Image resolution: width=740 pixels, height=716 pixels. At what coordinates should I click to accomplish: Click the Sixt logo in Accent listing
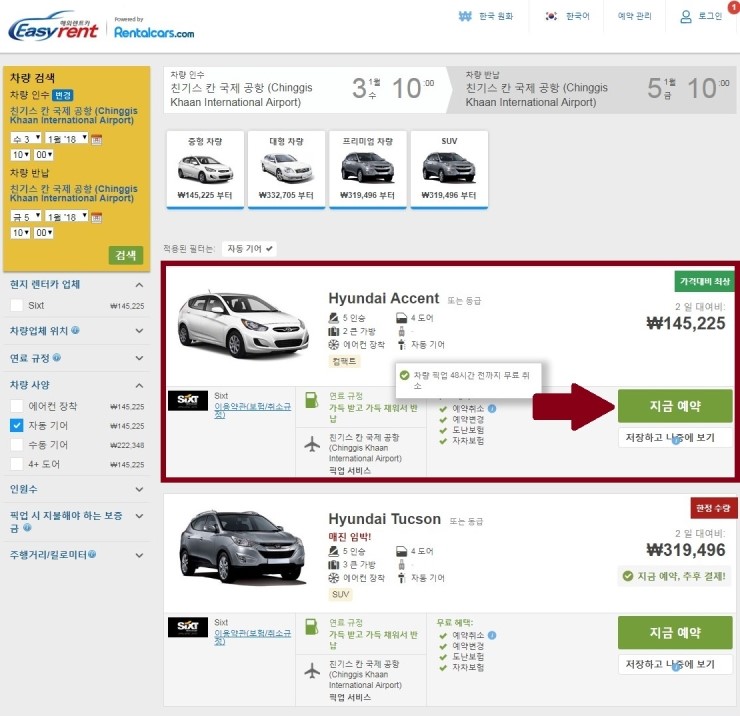click(188, 400)
